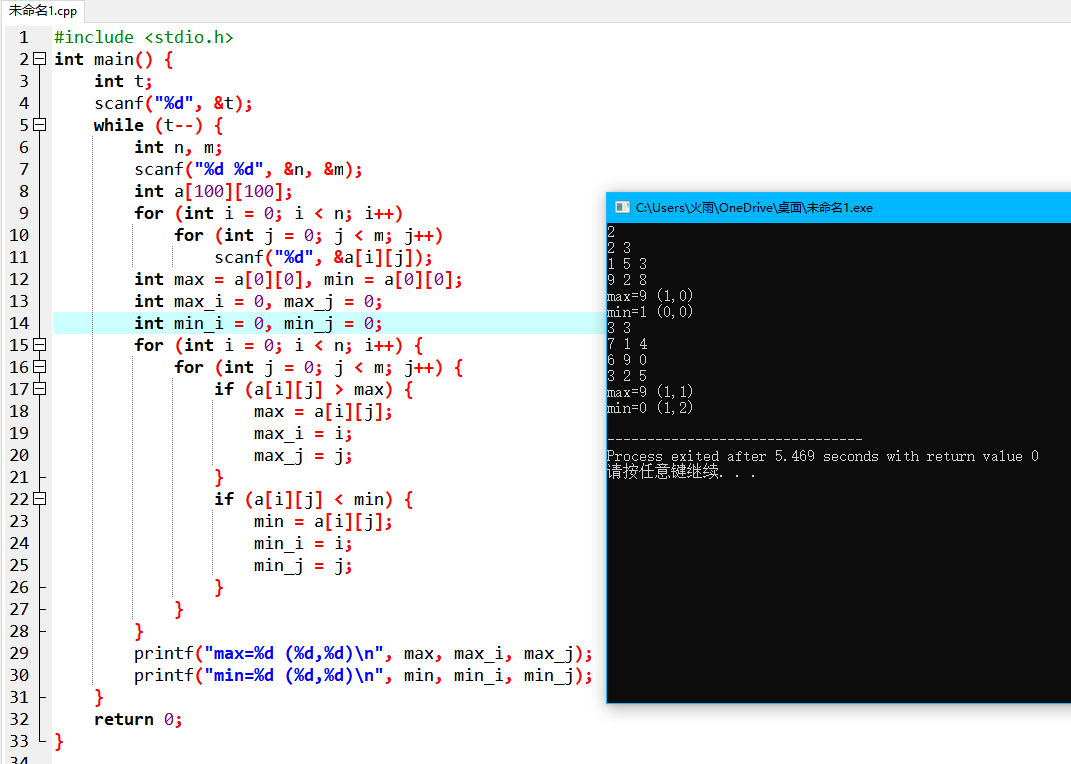Click line number 1 in the gutter
Viewport: 1071px width, 764px height.
pos(24,38)
